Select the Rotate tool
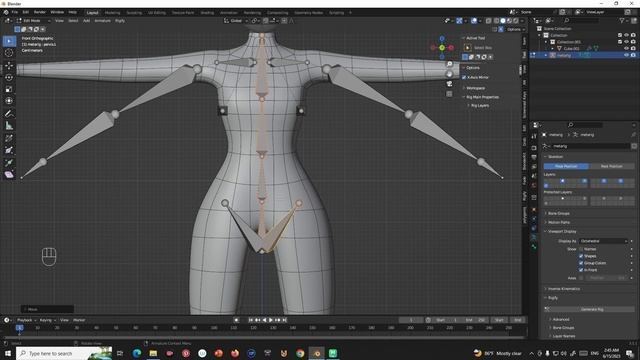The width and height of the screenshot is (640, 360). tap(9, 78)
